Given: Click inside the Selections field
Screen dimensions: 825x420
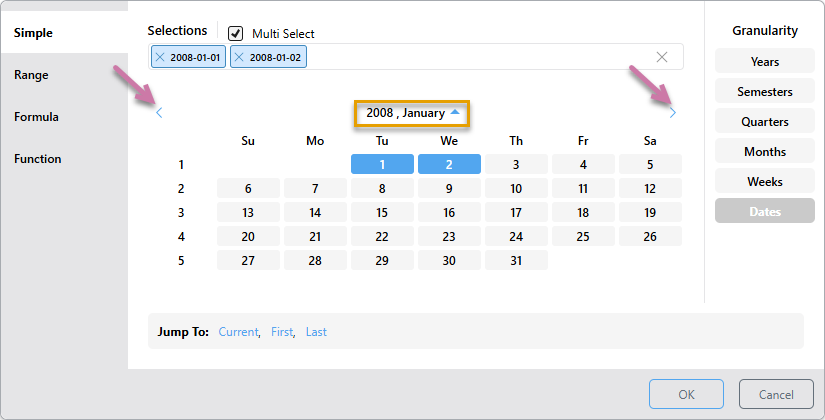Looking at the screenshot, I should (480, 57).
